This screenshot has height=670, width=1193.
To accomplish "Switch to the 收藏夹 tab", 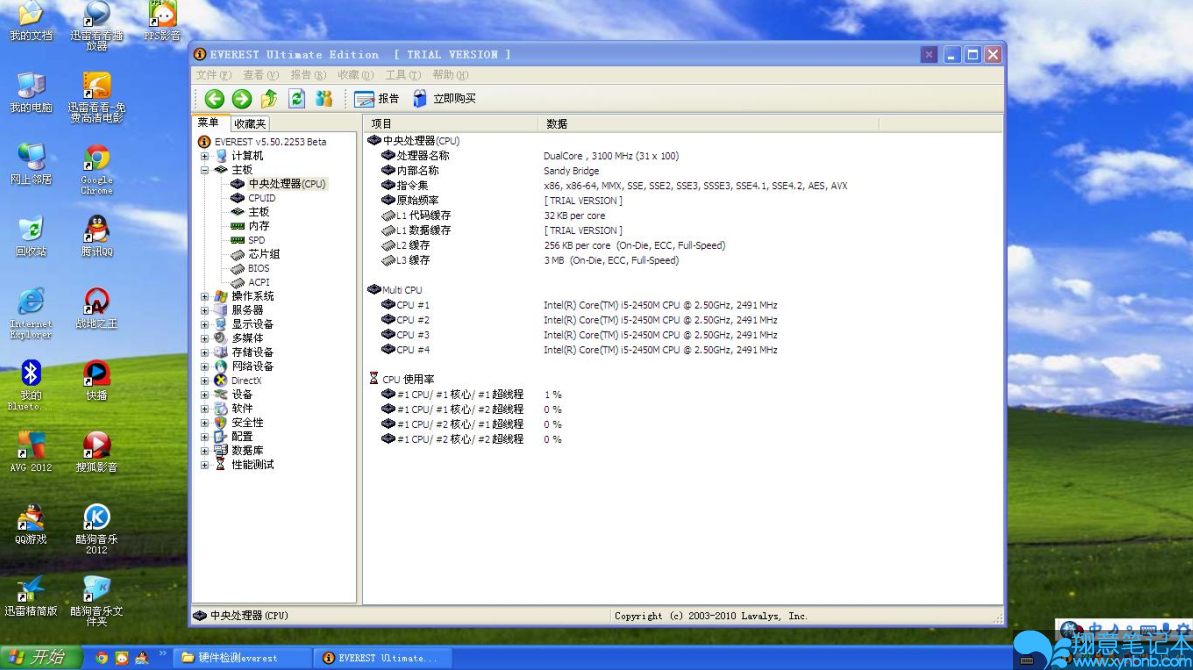I will [x=250, y=123].
